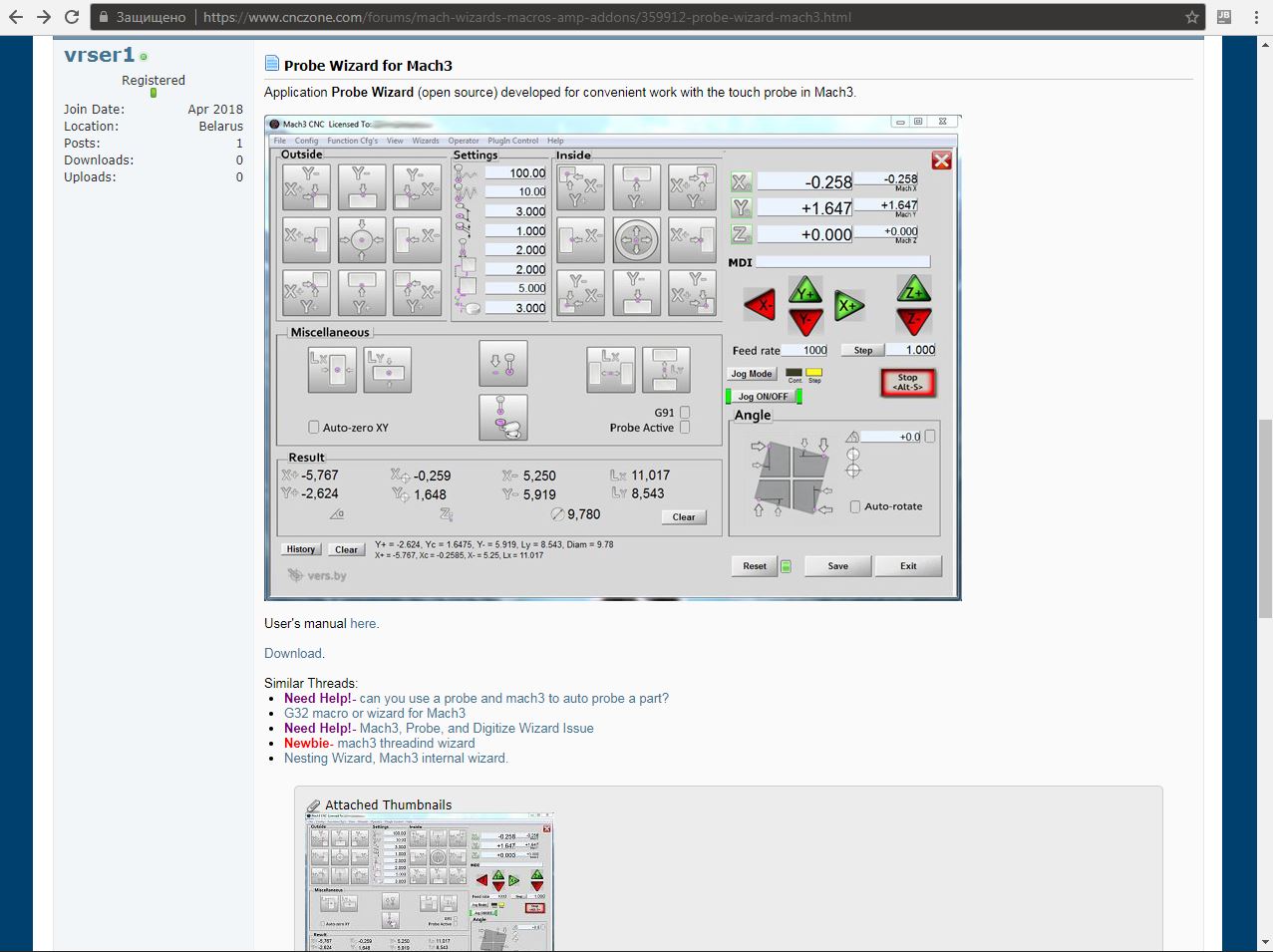1273x952 pixels.
Task: Click the Y axis zero icon
Action: click(741, 208)
